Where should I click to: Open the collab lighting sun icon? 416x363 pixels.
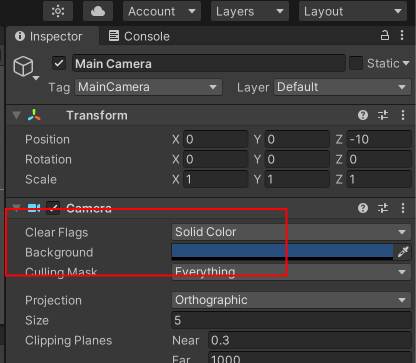[58, 11]
